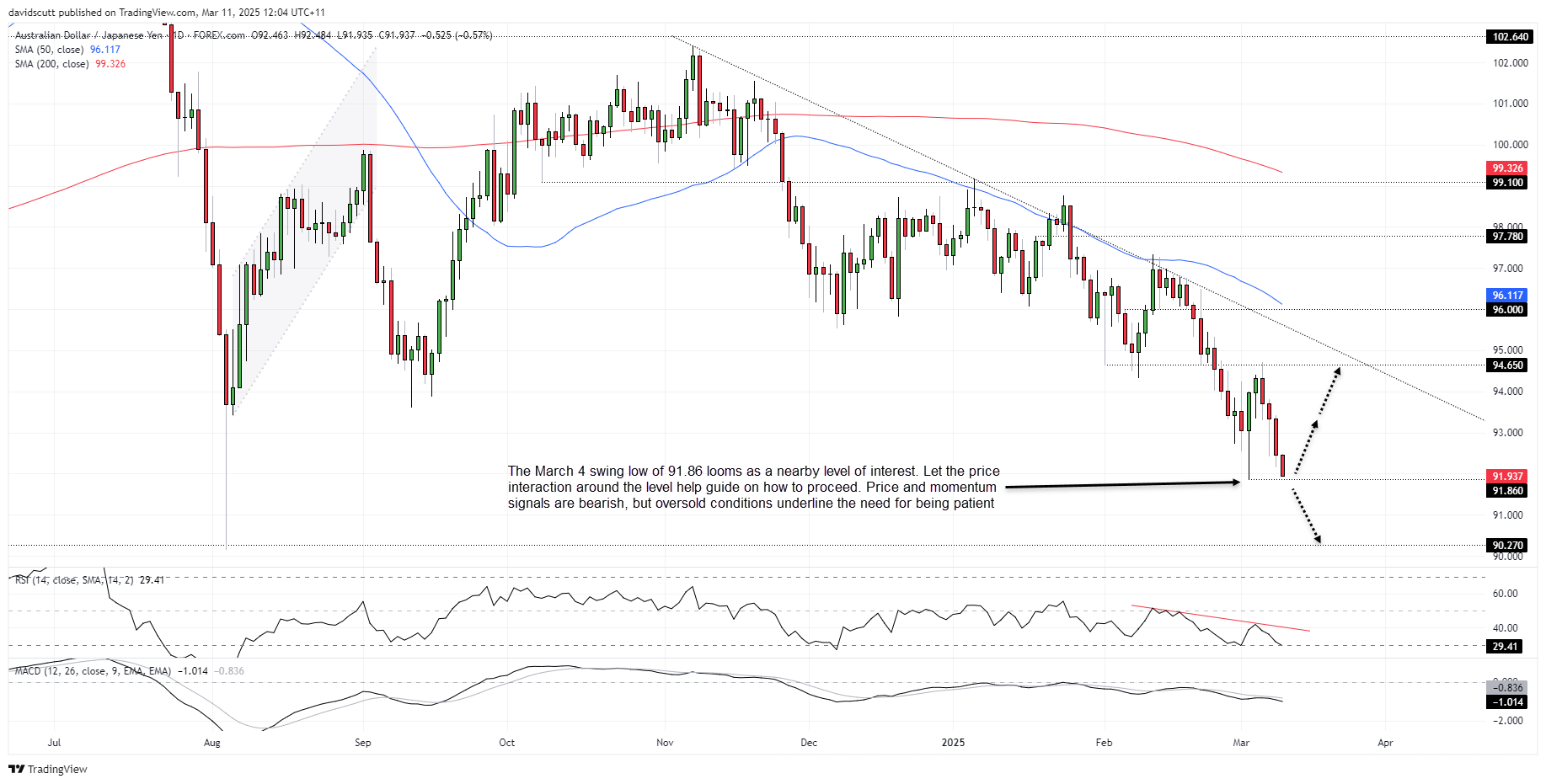This screenshot has height=784, width=1546.
Task: Click the MACD -1.014 value tag
Action: point(1507,702)
